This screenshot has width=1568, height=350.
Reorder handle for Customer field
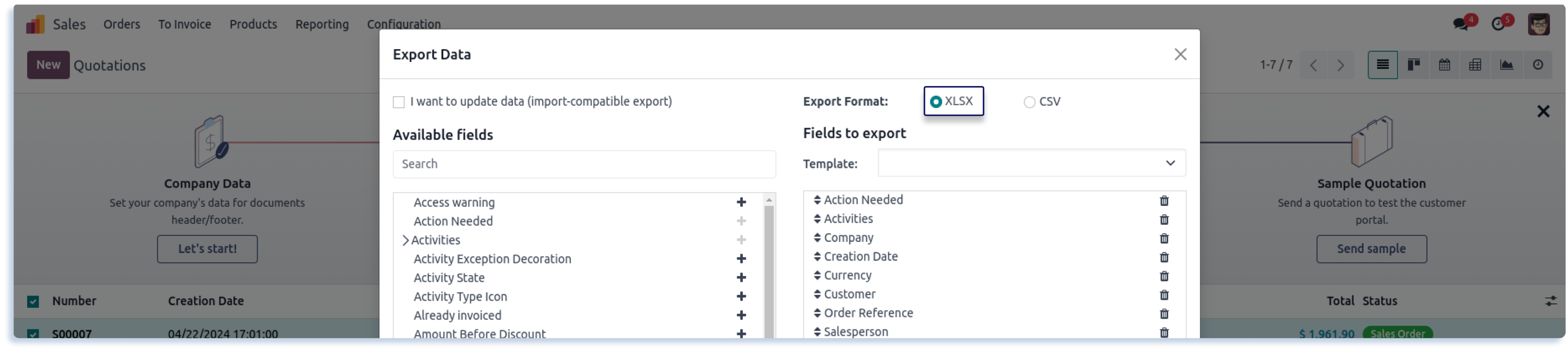tap(817, 295)
